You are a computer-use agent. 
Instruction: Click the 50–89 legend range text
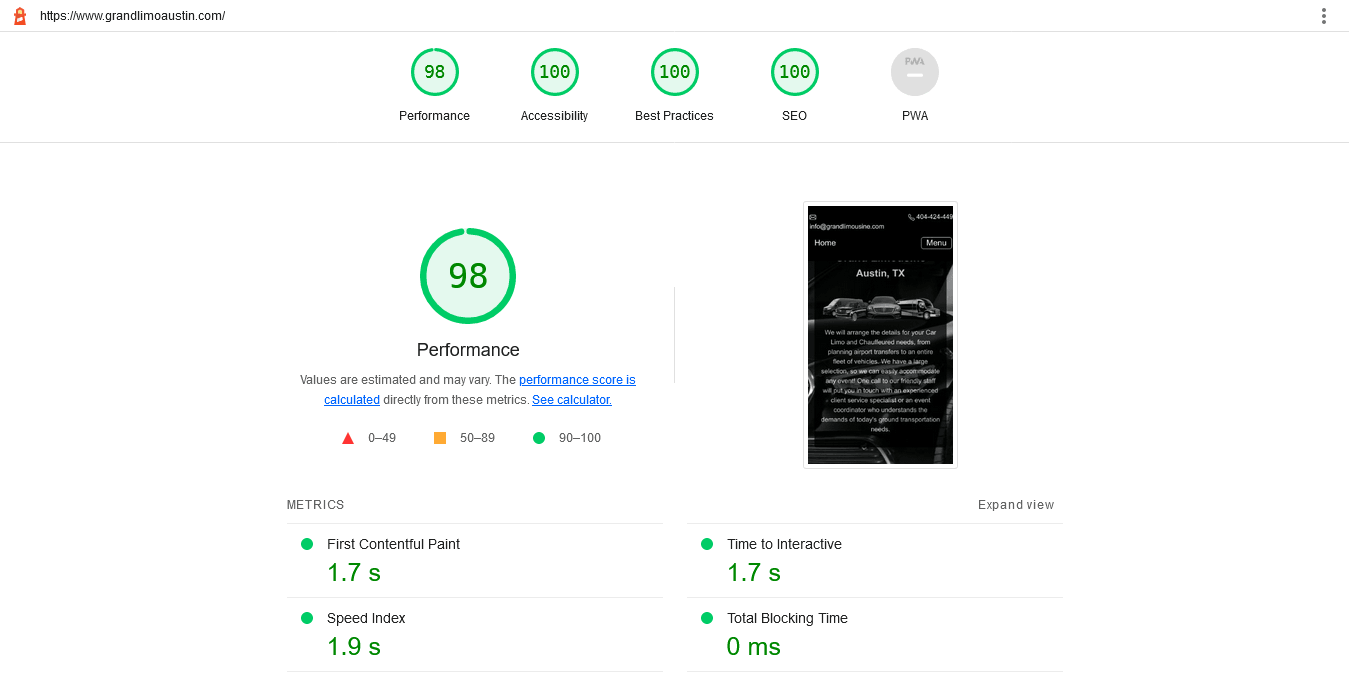point(477,438)
